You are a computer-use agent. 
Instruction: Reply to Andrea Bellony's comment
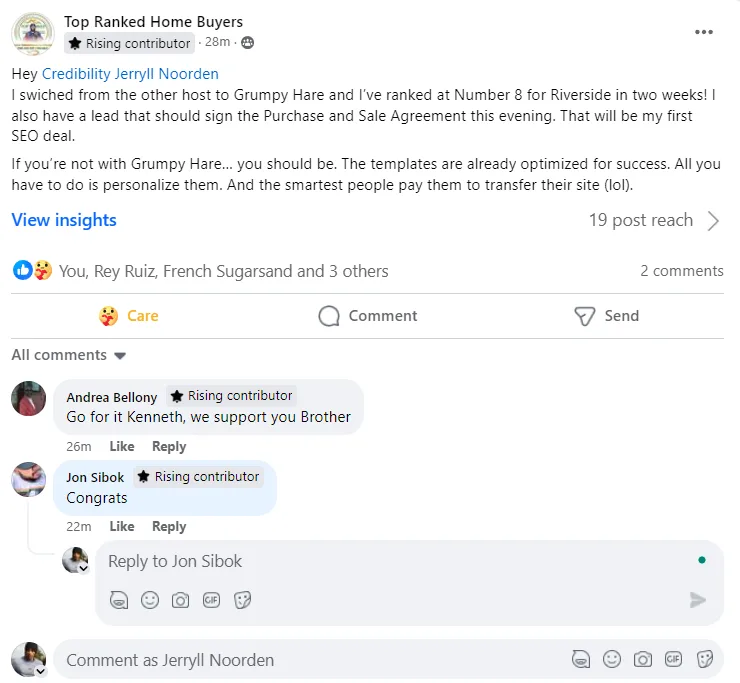(x=169, y=447)
